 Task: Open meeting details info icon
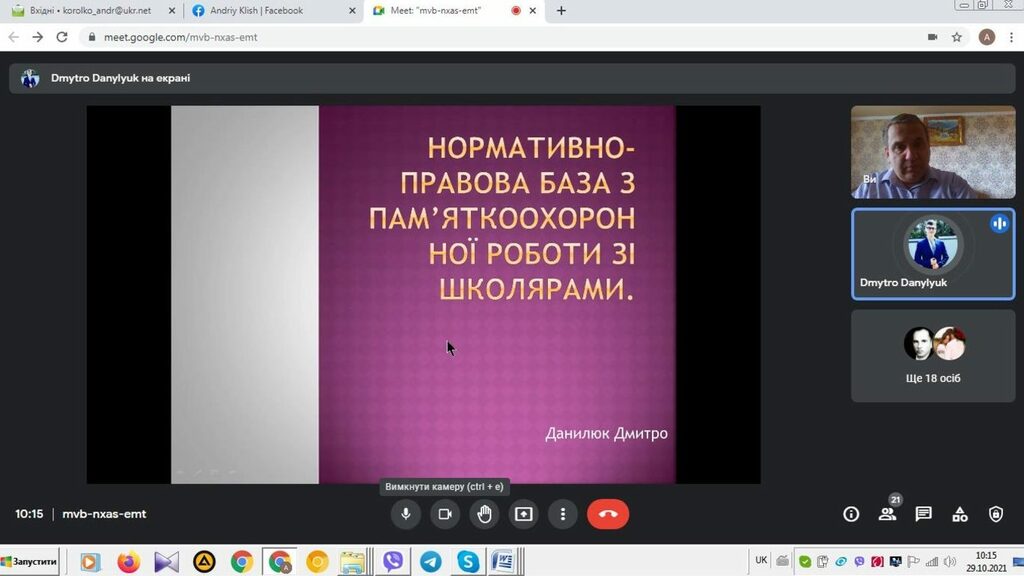851,514
